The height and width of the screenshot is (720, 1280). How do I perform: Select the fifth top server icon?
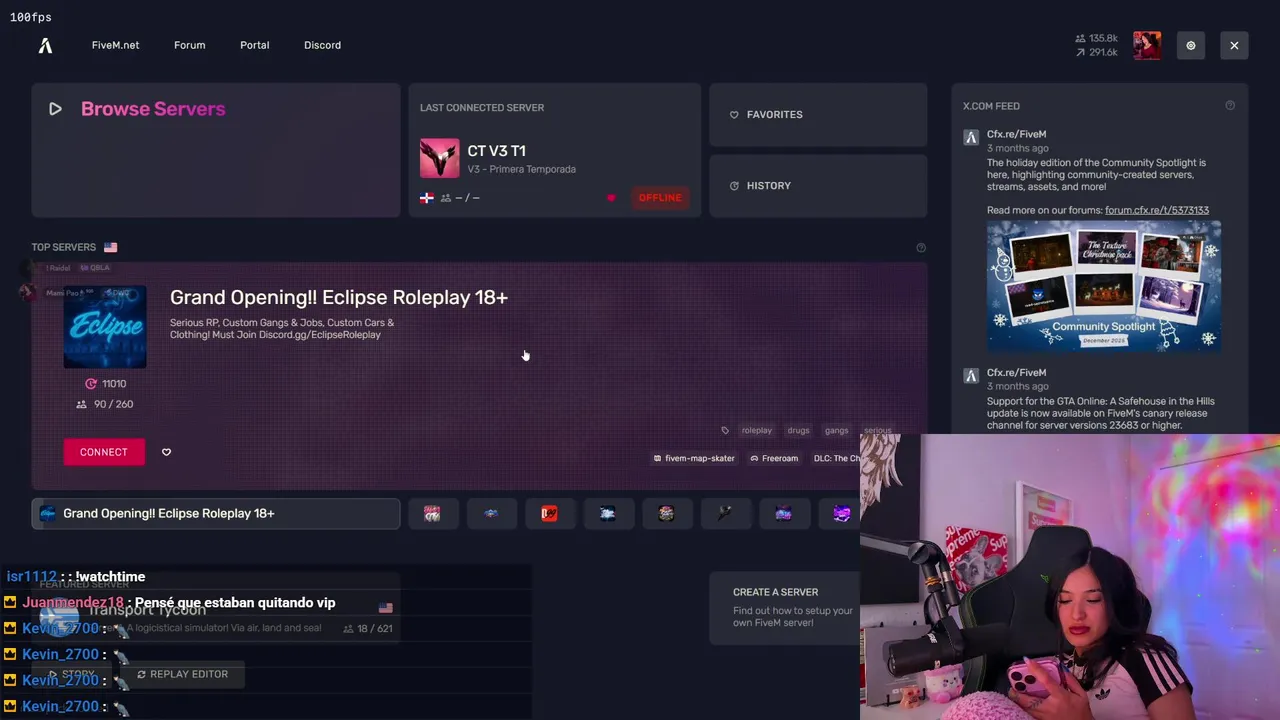(608, 513)
